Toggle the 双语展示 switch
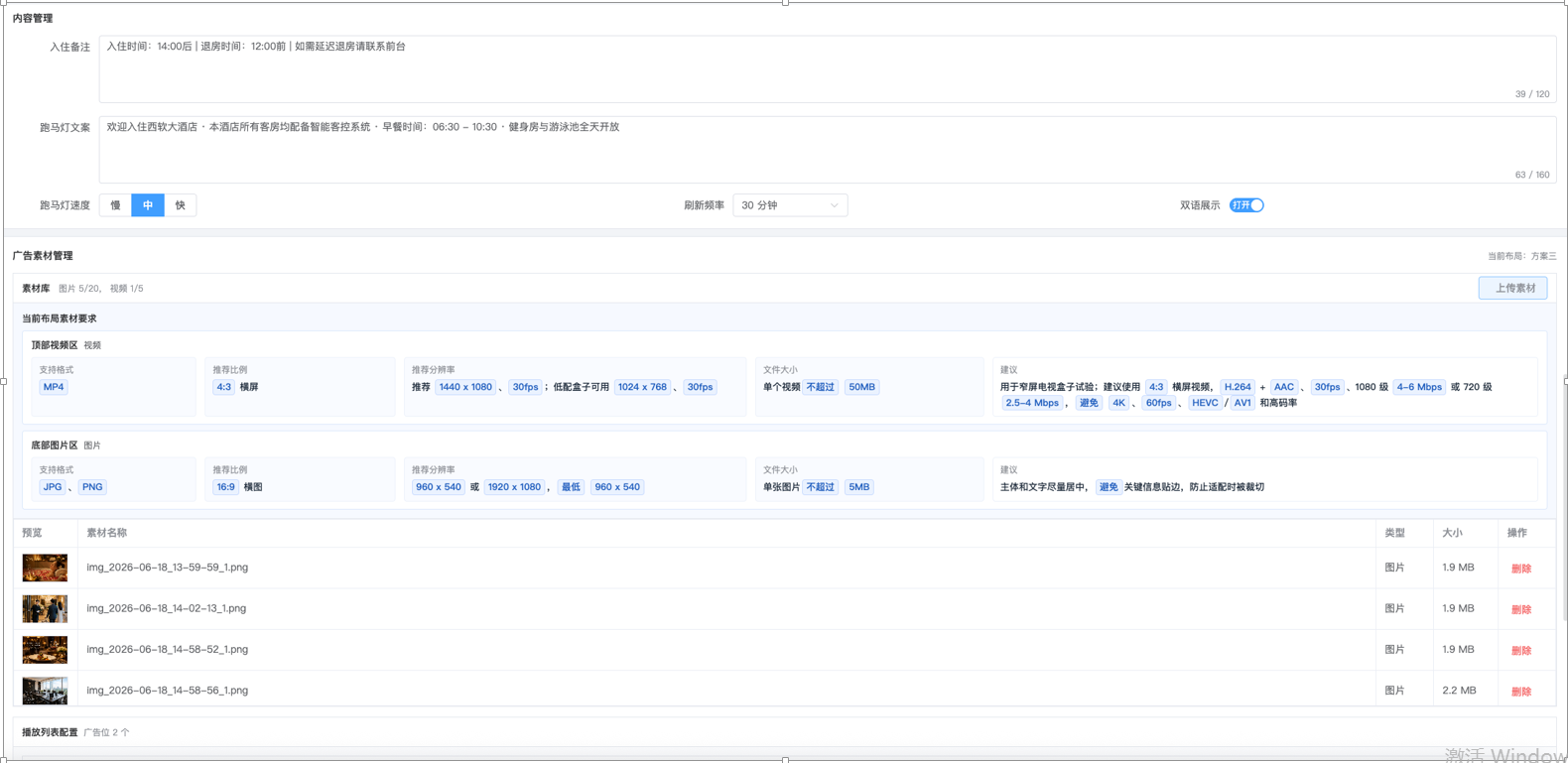1568x763 pixels. coord(1246,205)
